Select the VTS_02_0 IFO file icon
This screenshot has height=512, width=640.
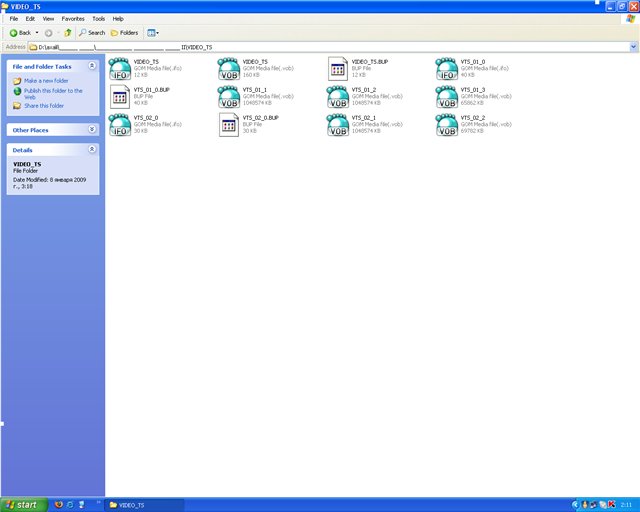pyautogui.click(x=120, y=125)
